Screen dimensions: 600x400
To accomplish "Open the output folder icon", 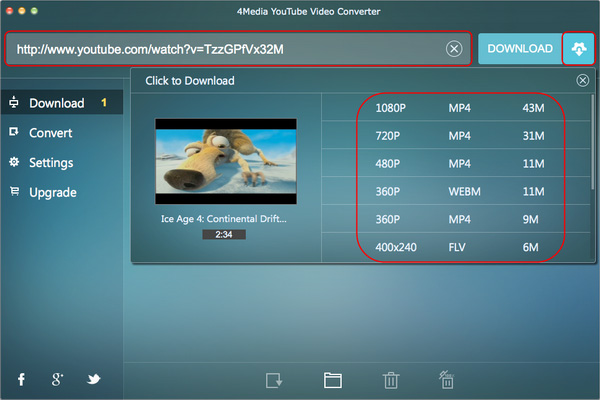I will pyautogui.click(x=333, y=380).
